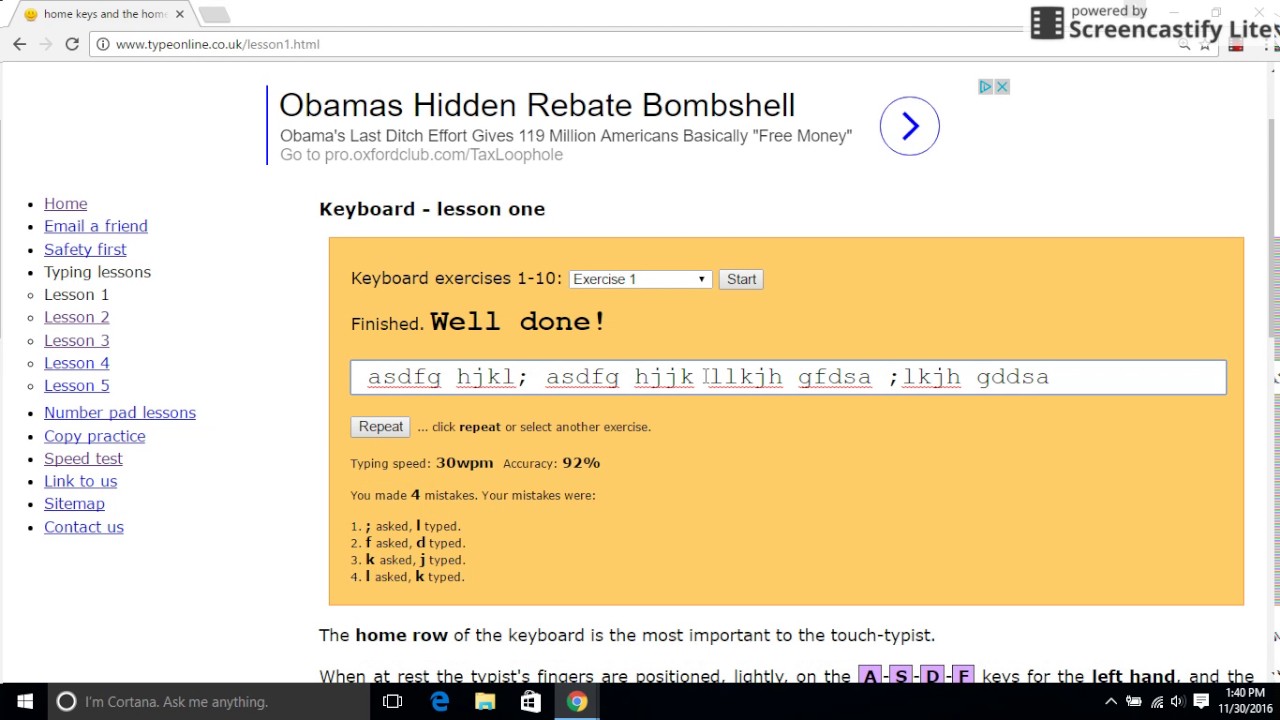The width and height of the screenshot is (1280, 720).
Task: Open the Copy practice link
Action: coord(94,436)
